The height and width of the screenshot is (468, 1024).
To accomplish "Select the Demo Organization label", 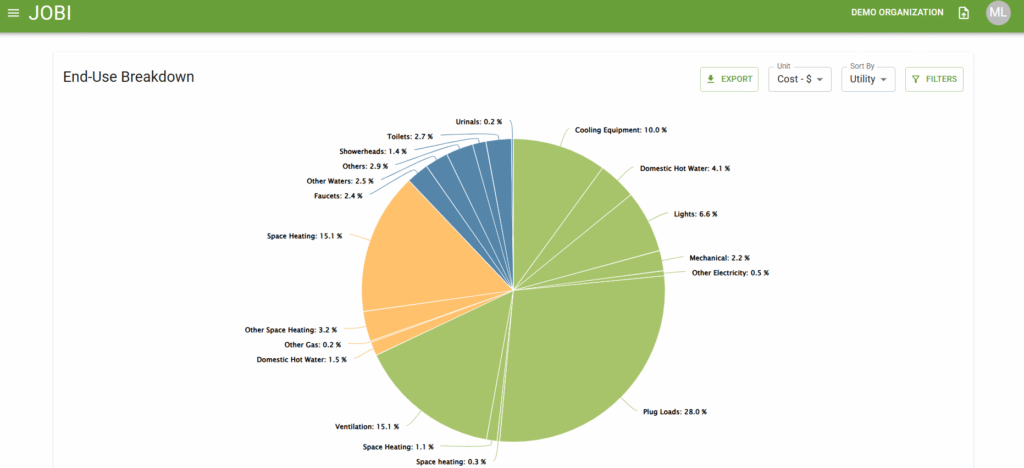I will (x=897, y=13).
